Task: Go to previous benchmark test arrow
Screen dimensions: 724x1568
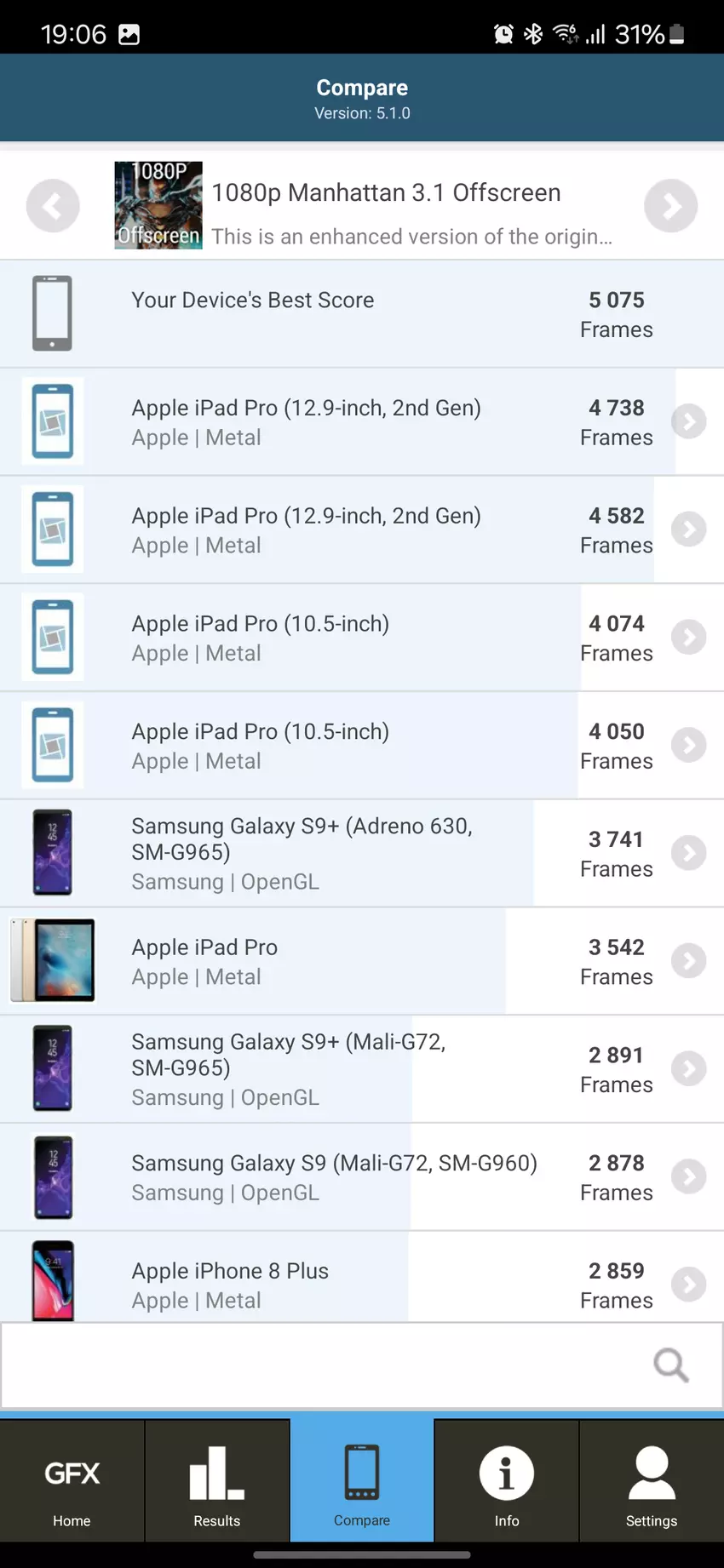Action: [x=53, y=206]
